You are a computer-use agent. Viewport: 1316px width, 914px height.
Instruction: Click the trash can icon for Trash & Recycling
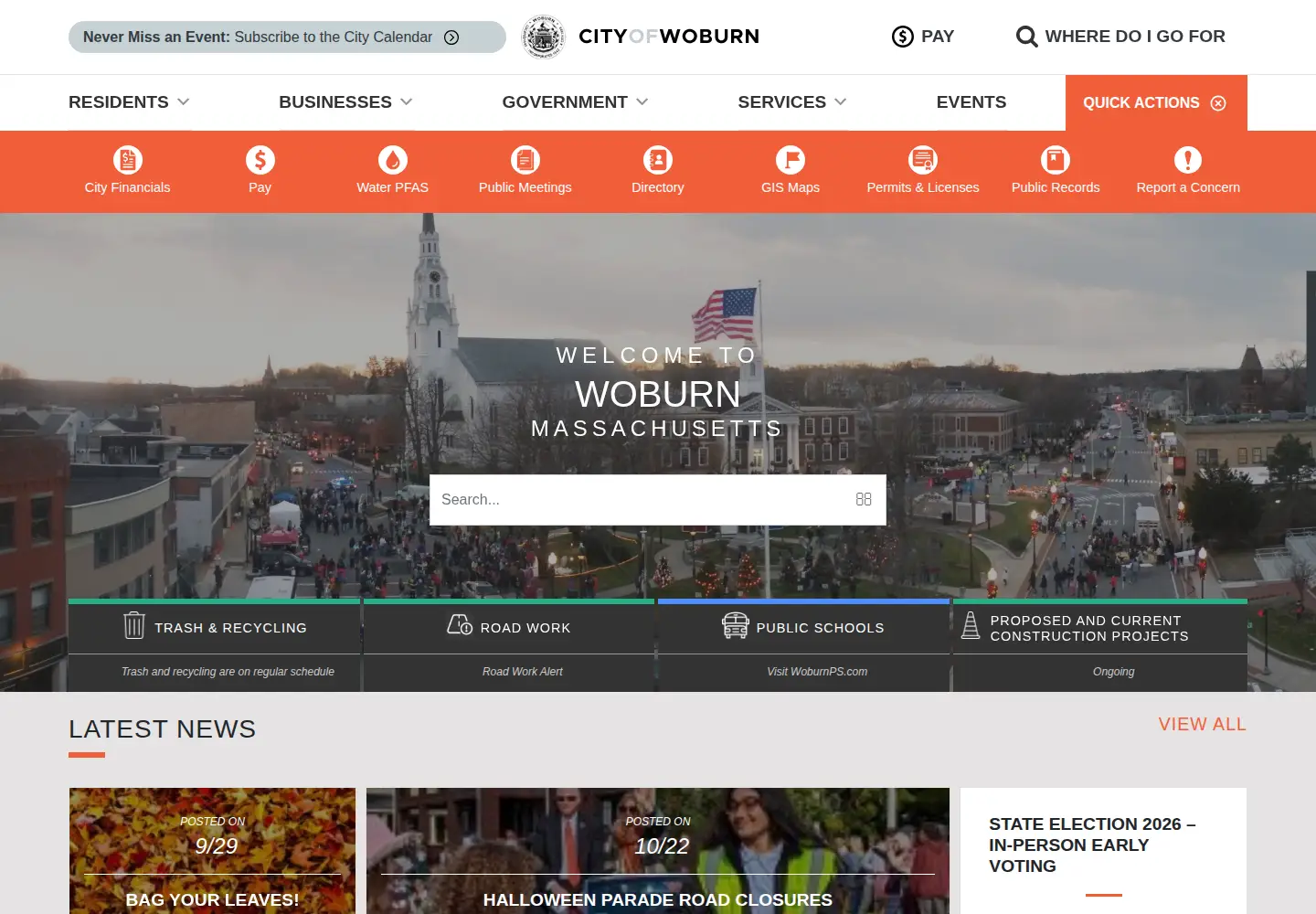coord(134,625)
